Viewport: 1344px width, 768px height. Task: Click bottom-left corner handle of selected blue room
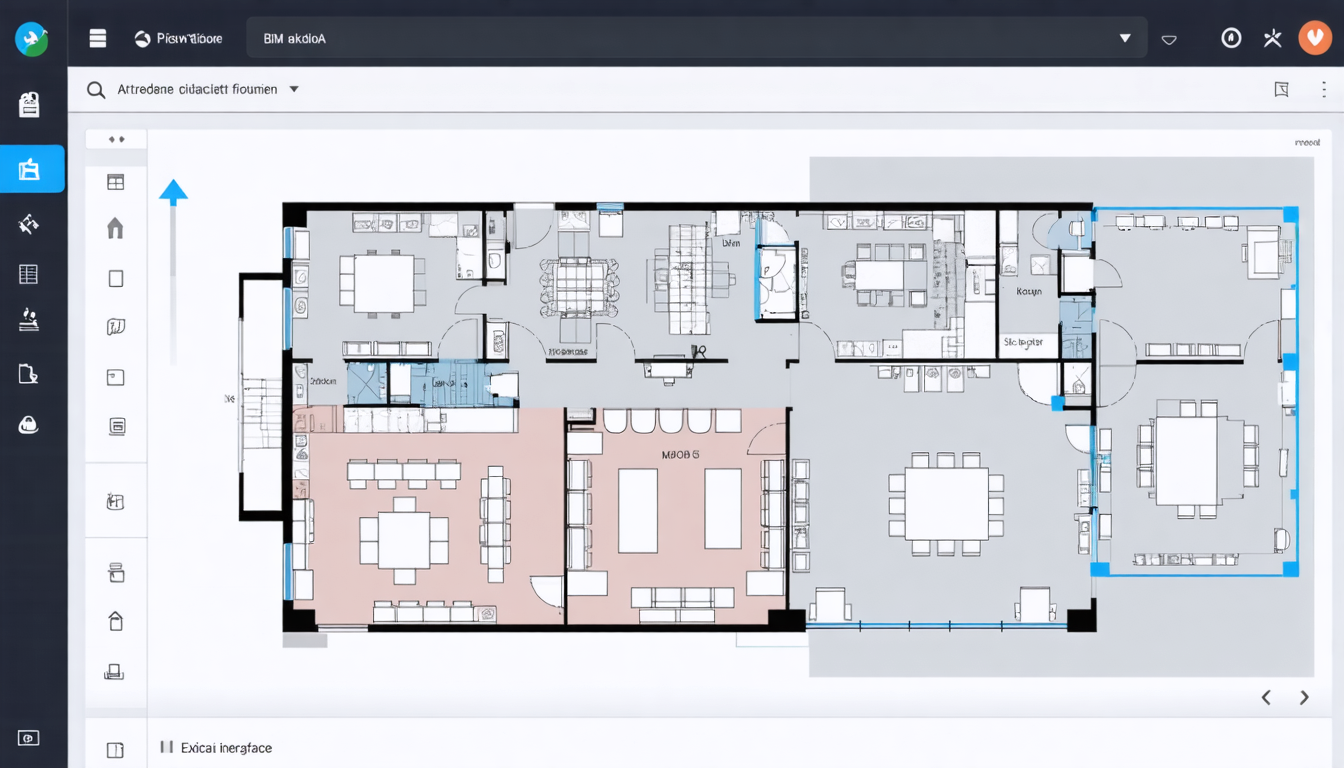1099,569
